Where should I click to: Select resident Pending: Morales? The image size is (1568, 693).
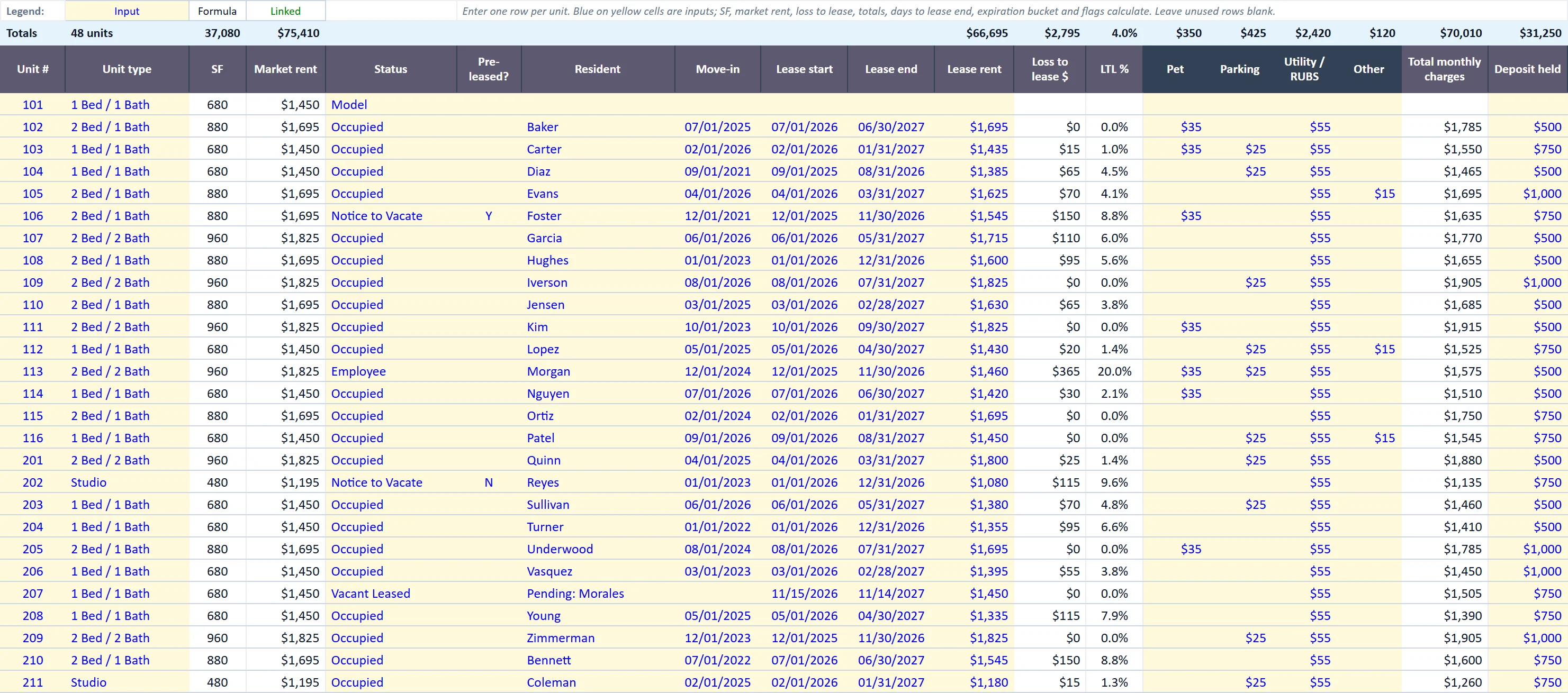(598, 593)
